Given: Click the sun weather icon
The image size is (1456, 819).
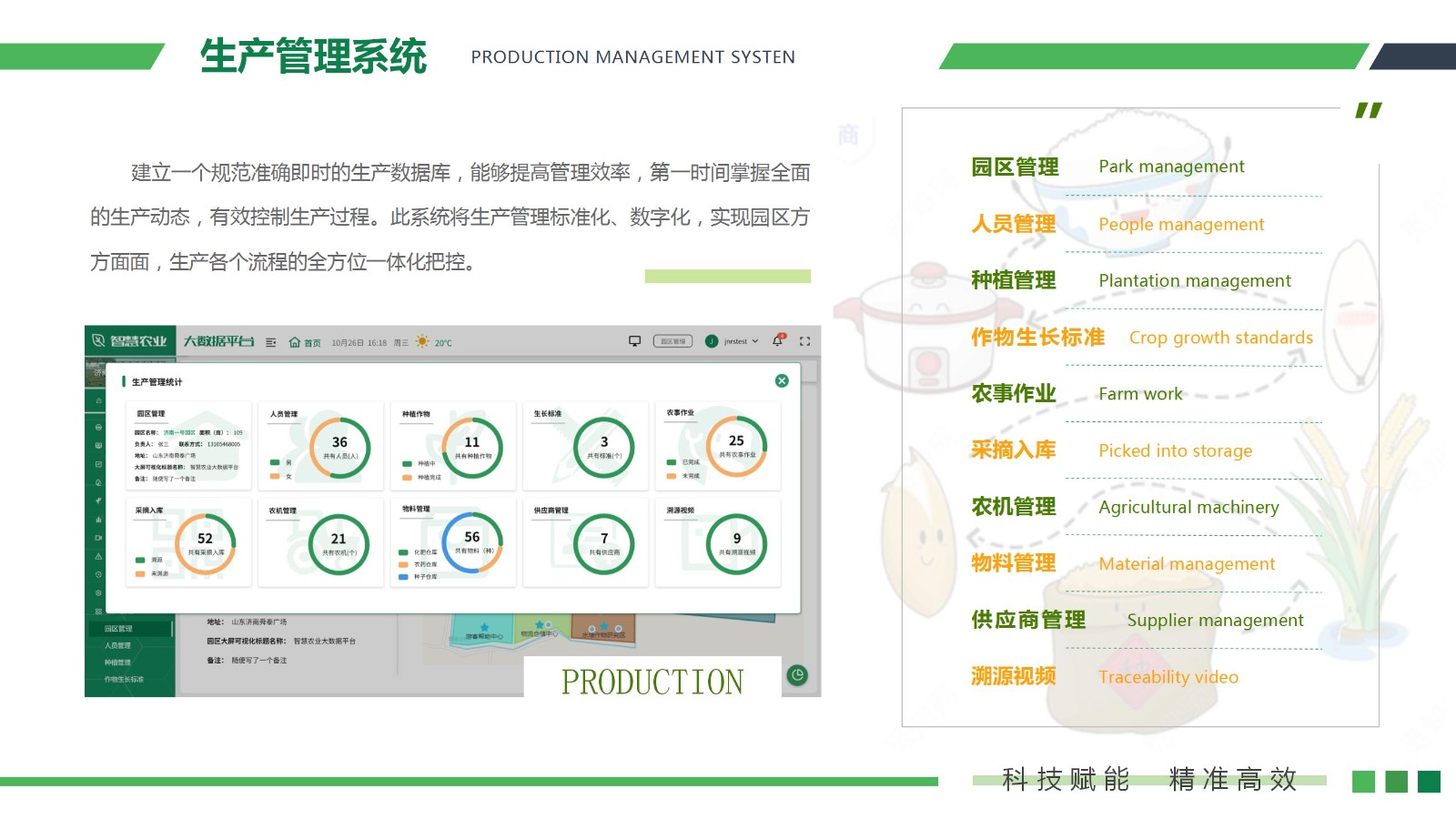Looking at the screenshot, I should (422, 341).
